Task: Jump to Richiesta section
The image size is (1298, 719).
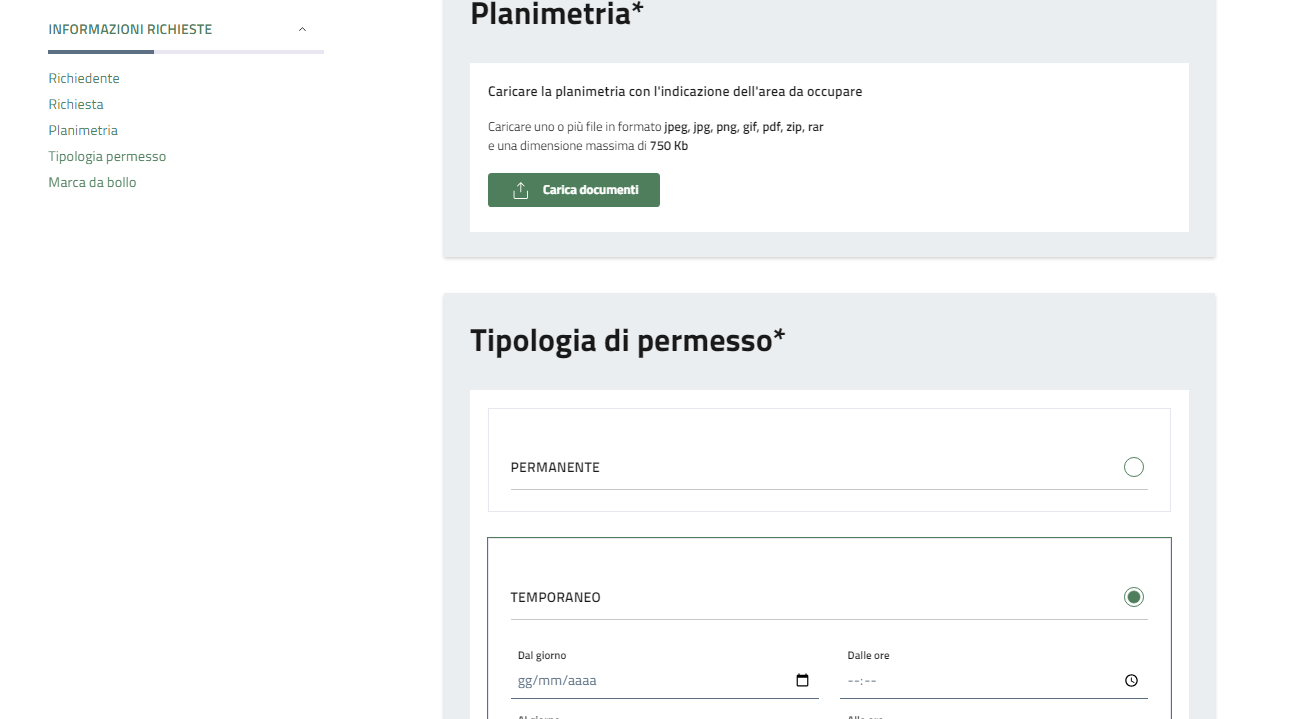Action: (76, 104)
